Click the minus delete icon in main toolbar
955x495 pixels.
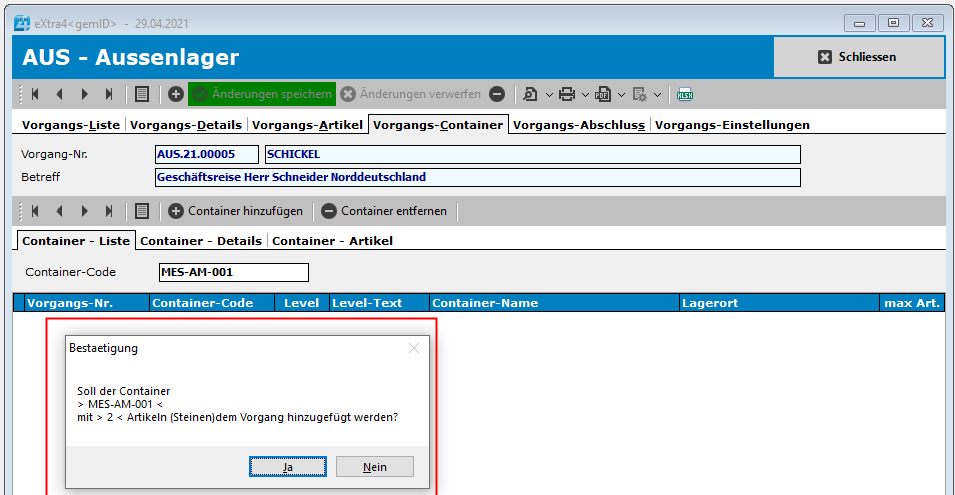click(x=497, y=94)
